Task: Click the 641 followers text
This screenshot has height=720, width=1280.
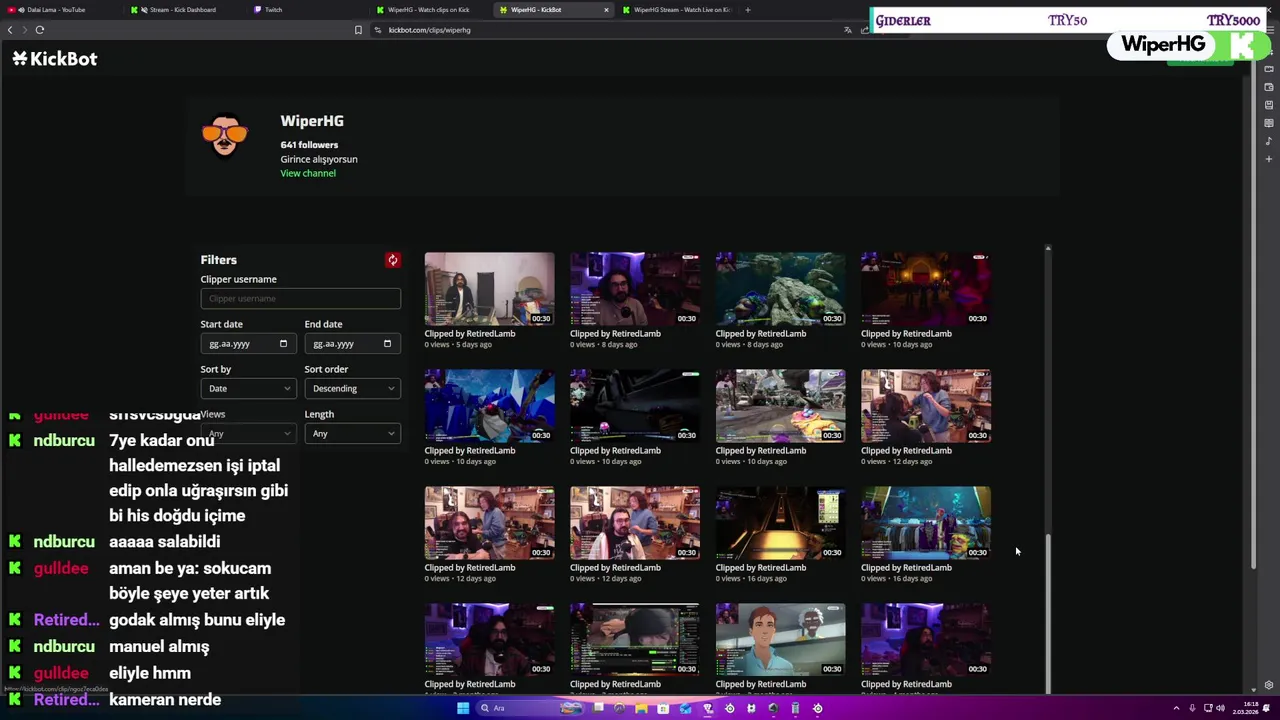Action: coord(309,145)
